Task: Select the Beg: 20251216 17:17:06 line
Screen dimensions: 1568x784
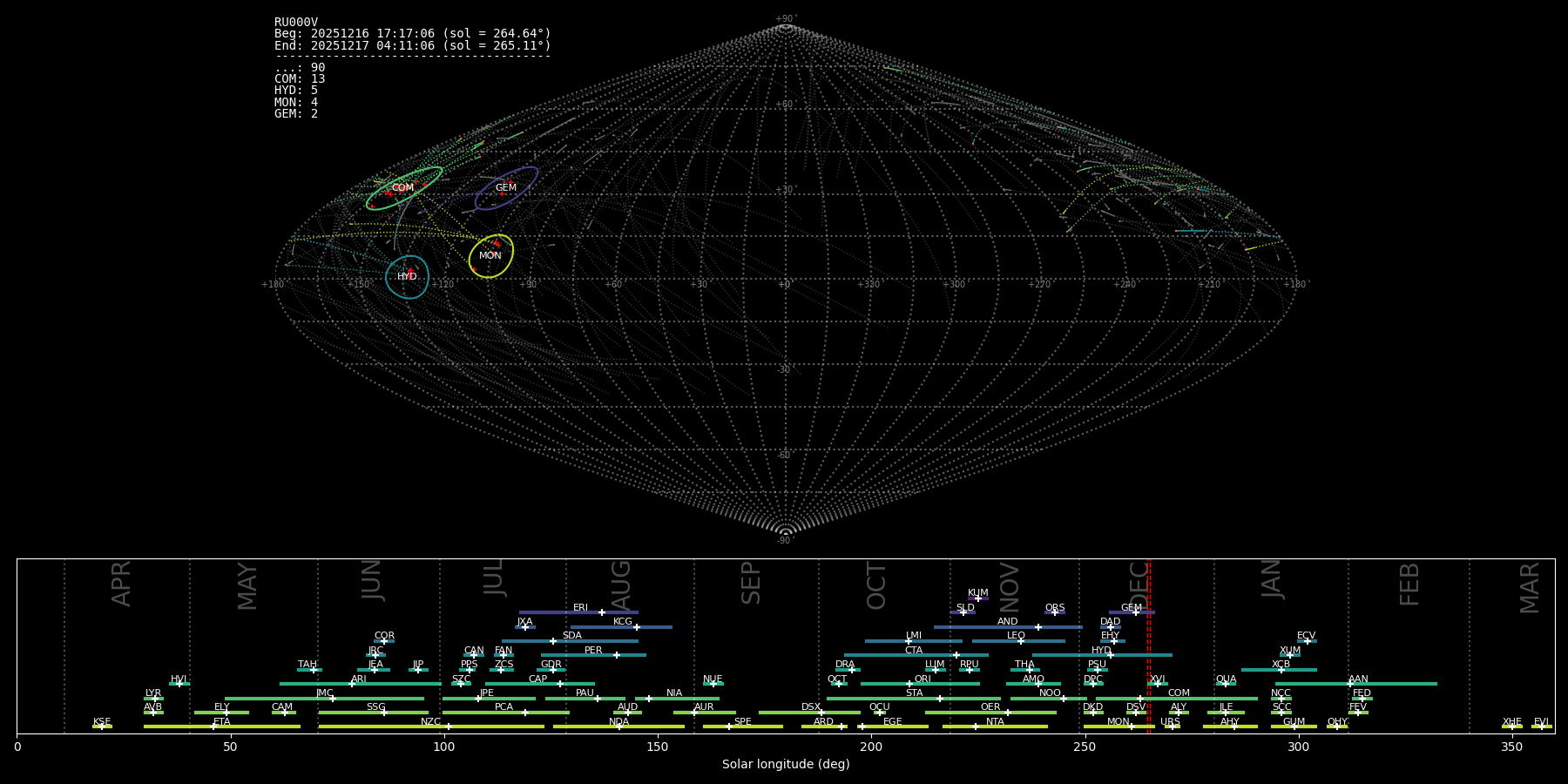Action: point(413,34)
